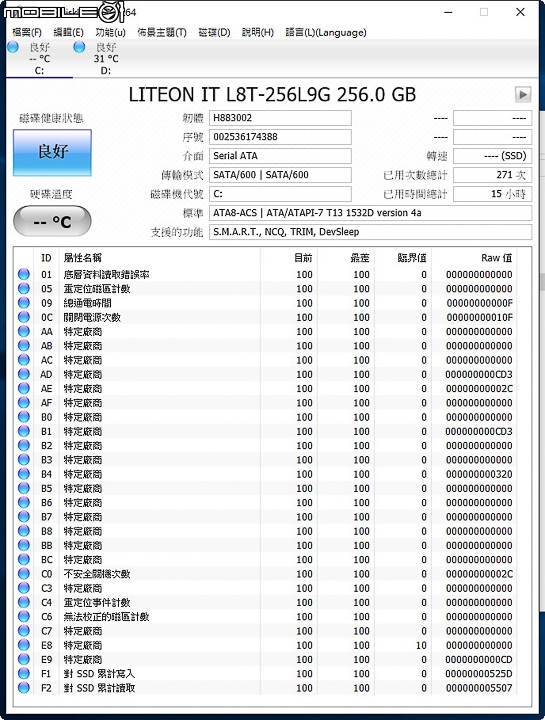The width and height of the screenshot is (545, 720).
Task: Click the status icon for attribute C4
Action: [23, 602]
